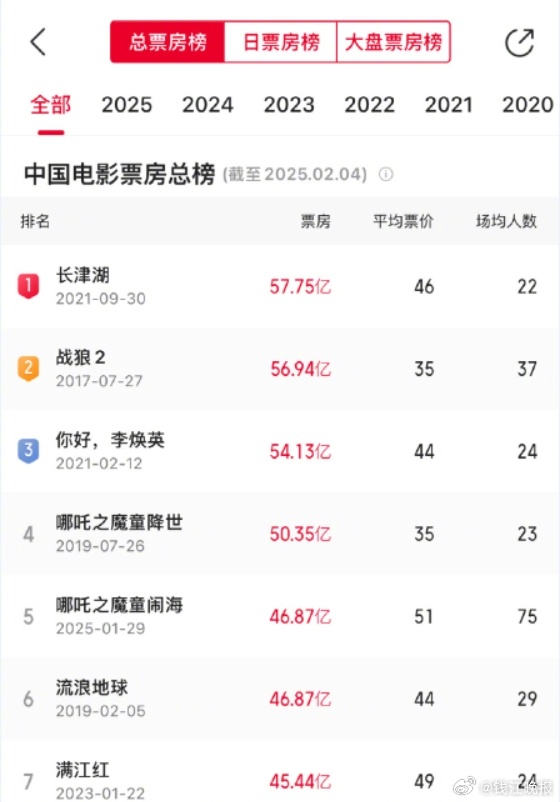The image size is (560, 802).
Task: Tap the back arrow icon
Action: coord(38,41)
